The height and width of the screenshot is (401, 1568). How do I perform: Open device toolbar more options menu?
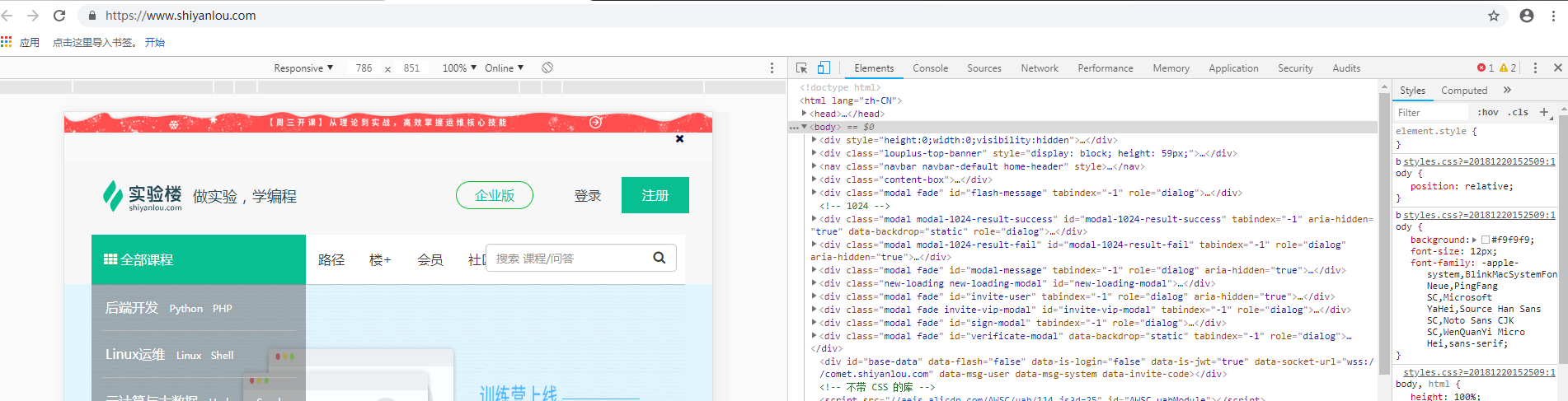click(772, 68)
